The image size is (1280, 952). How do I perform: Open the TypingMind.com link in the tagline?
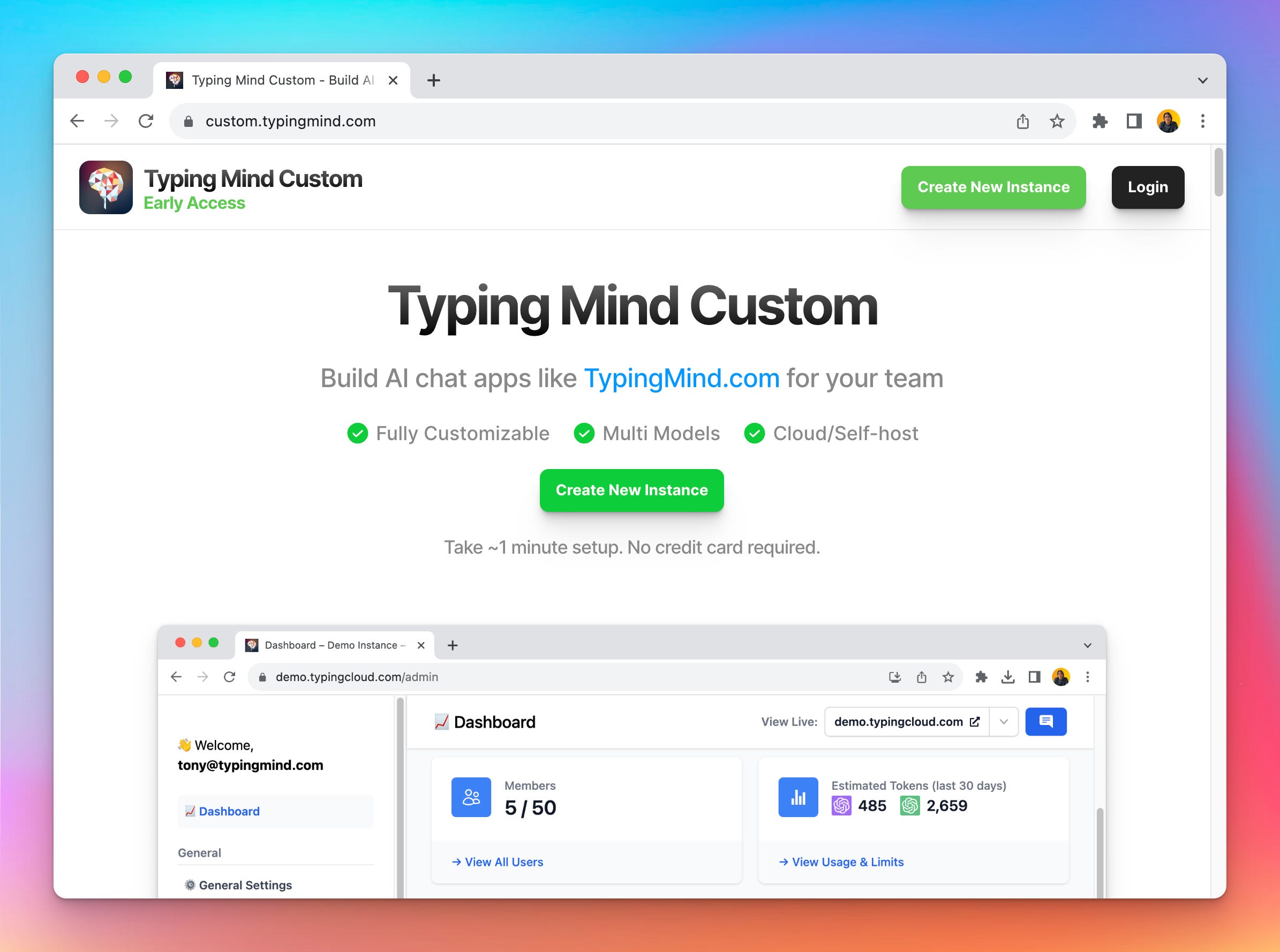(682, 379)
